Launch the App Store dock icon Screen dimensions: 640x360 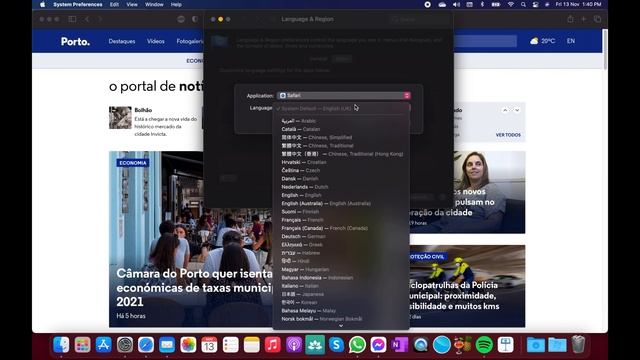(x=104, y=345)
